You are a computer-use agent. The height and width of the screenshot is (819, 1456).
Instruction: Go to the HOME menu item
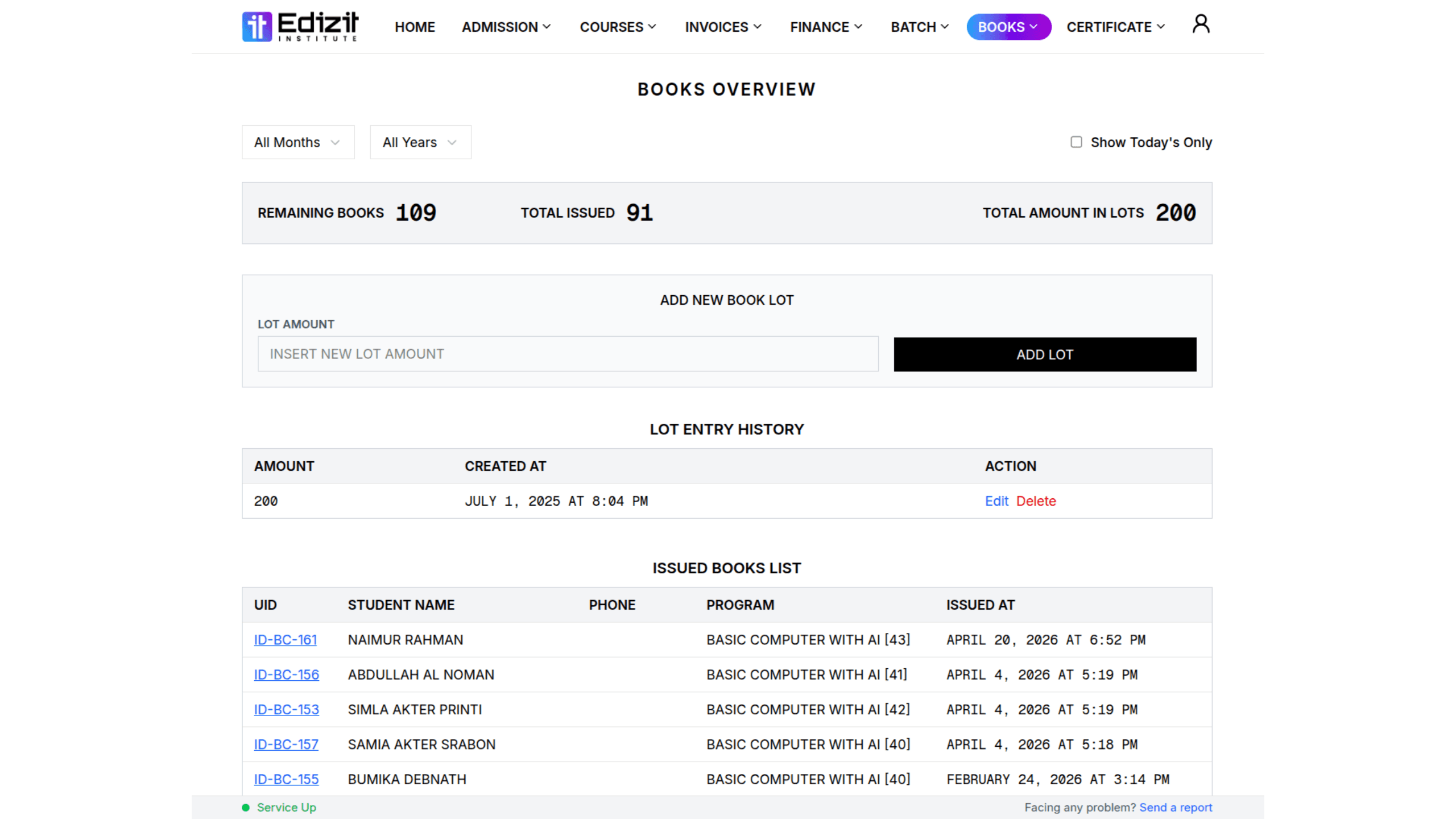click(x=415, y=27)
